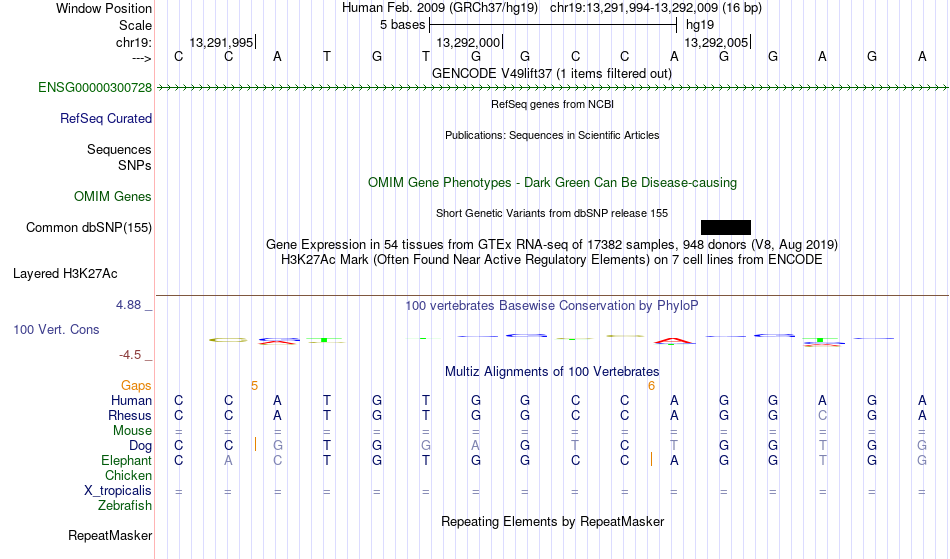Screen dimensions: 950x559
Task: Select the OMIM Genes track label
Action: point(113,197)
